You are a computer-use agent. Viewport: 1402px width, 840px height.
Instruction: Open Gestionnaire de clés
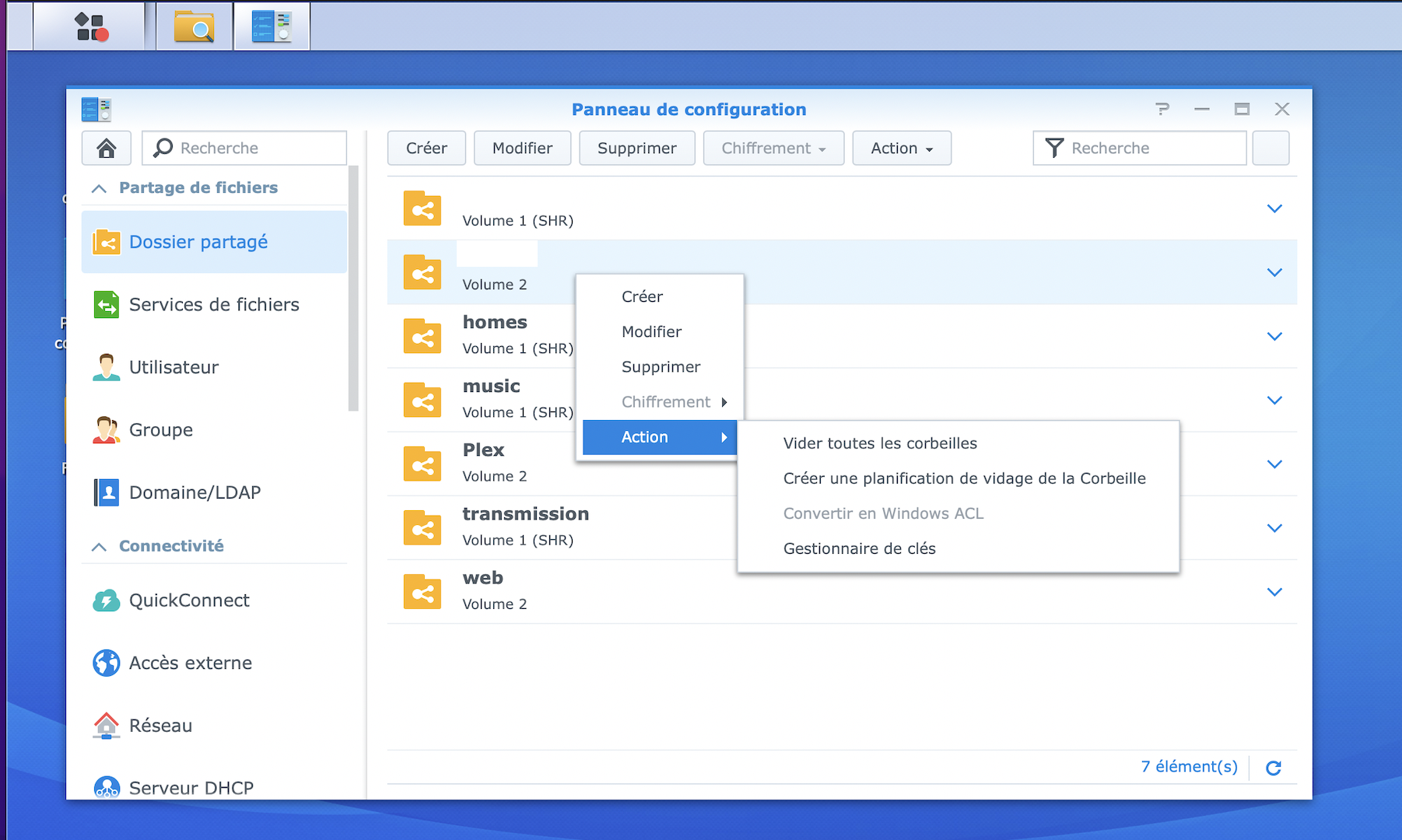point(959,548)
